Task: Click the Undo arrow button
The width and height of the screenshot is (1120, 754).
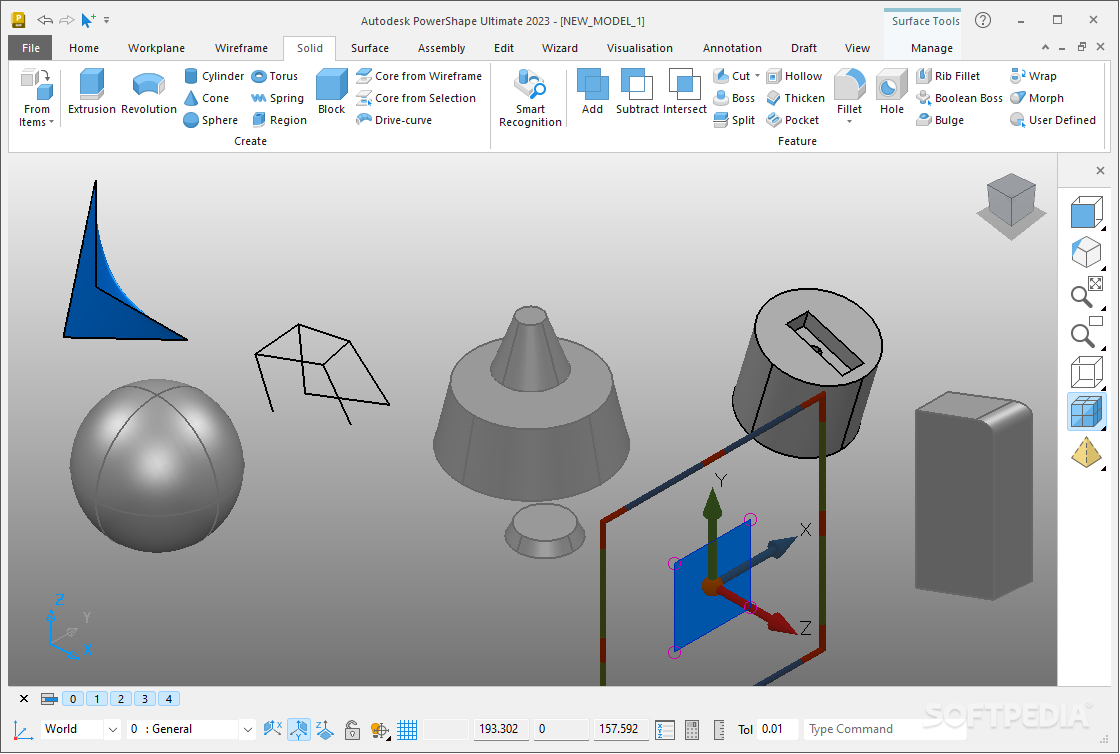Action: 45,20
